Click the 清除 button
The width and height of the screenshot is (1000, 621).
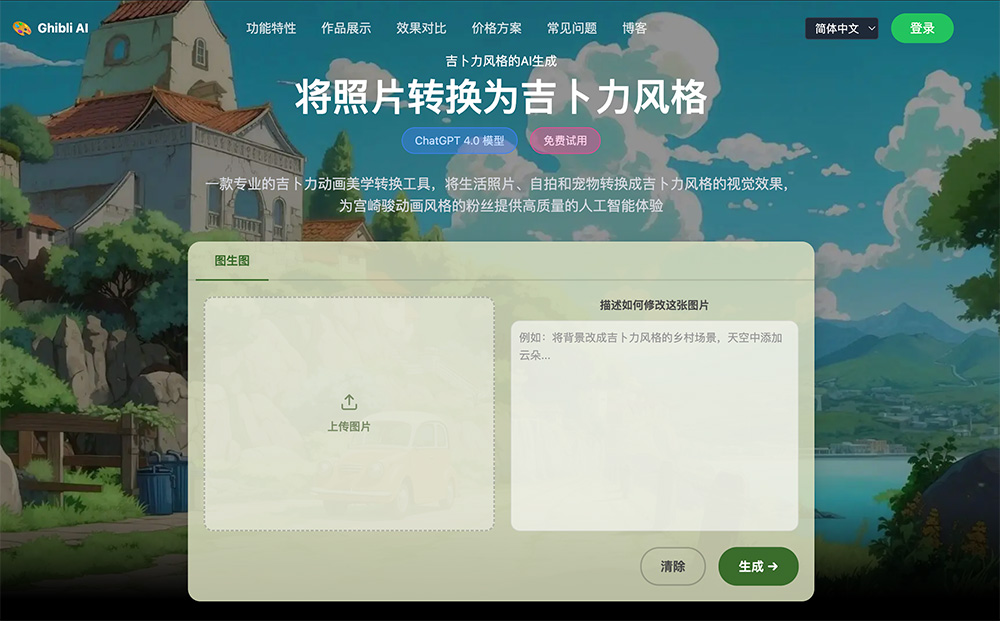(x=673, y=566)
